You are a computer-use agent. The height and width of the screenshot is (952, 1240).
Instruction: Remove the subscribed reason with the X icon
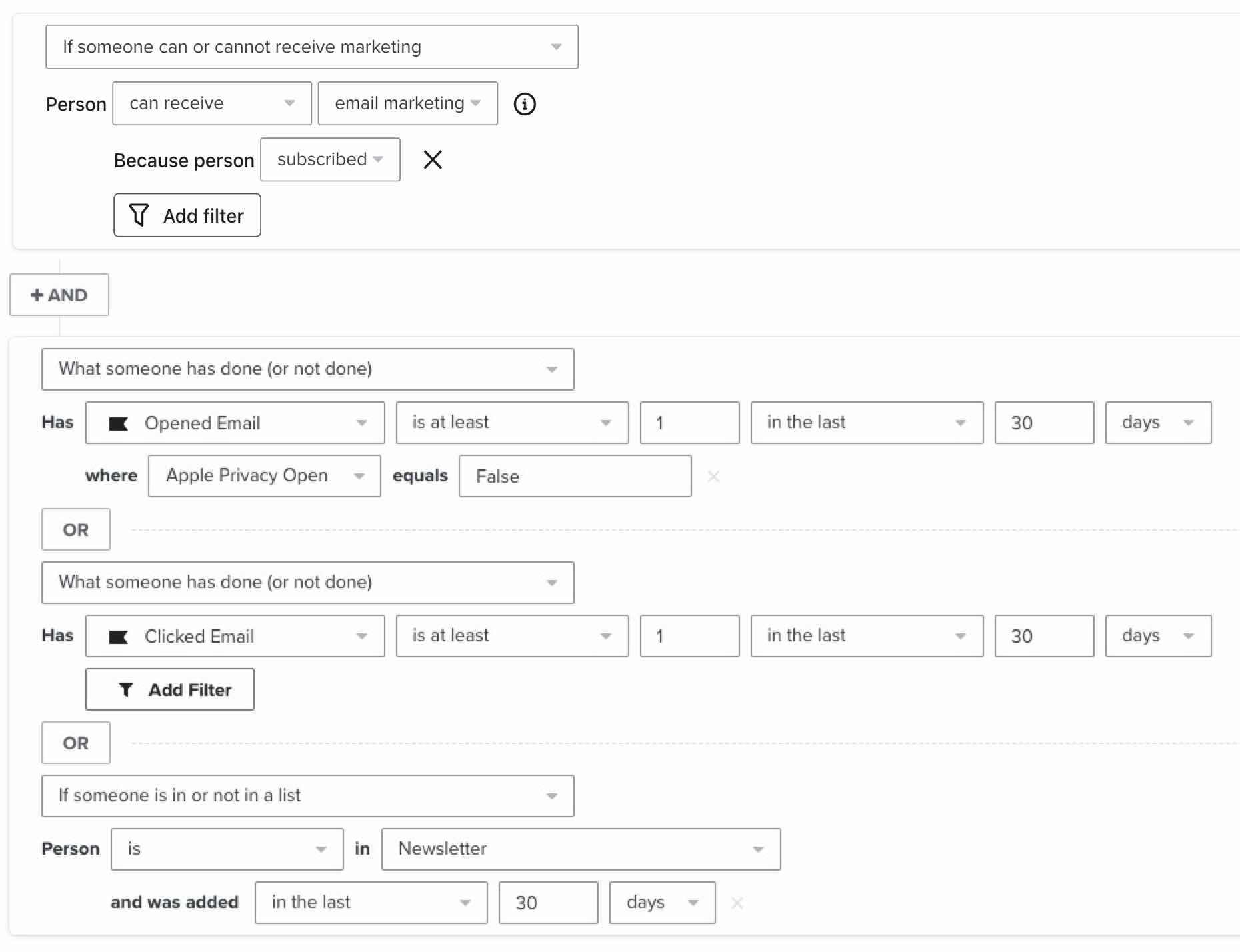[433, 159]
